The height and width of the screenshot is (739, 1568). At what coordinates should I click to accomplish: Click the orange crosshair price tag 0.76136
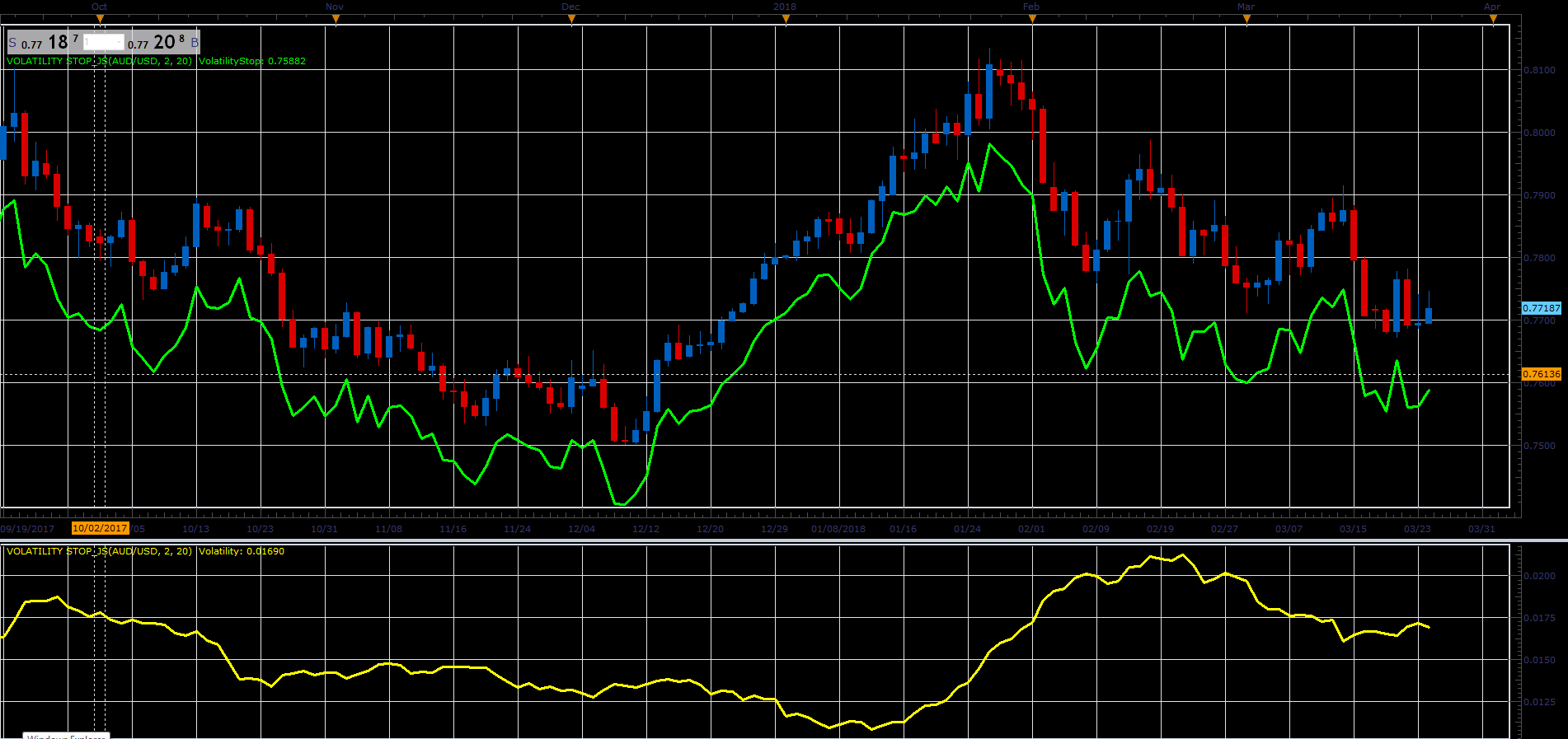tap(1541, 374)
